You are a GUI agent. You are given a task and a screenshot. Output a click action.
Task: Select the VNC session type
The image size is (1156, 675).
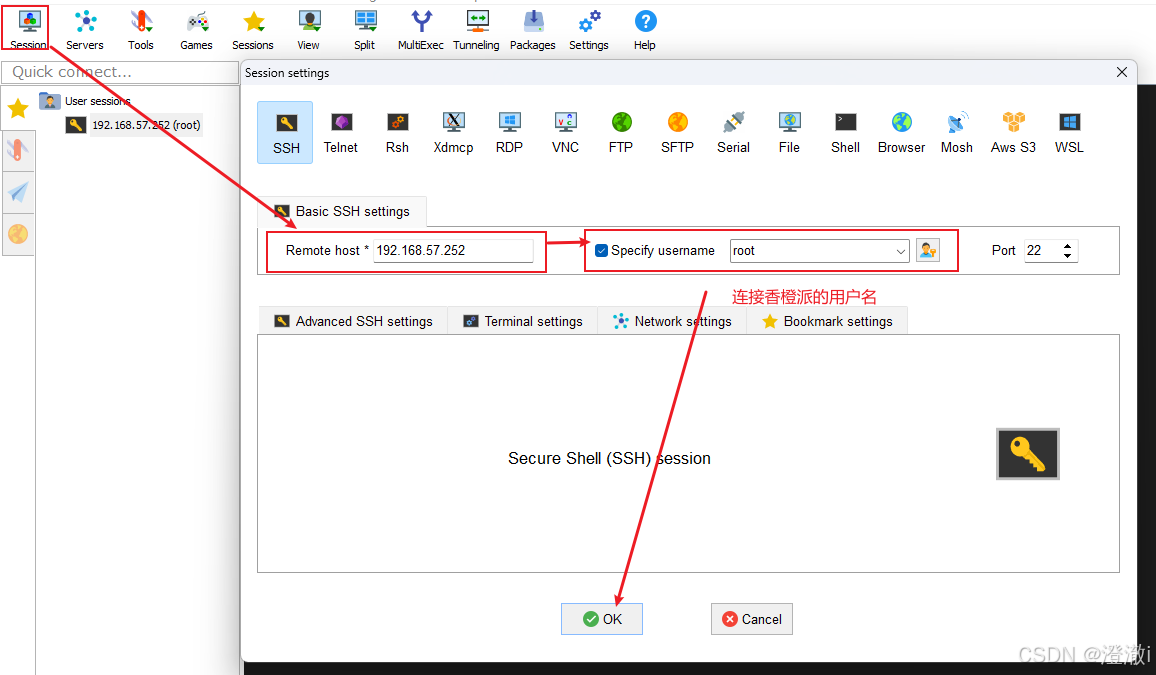click(565, 133)
